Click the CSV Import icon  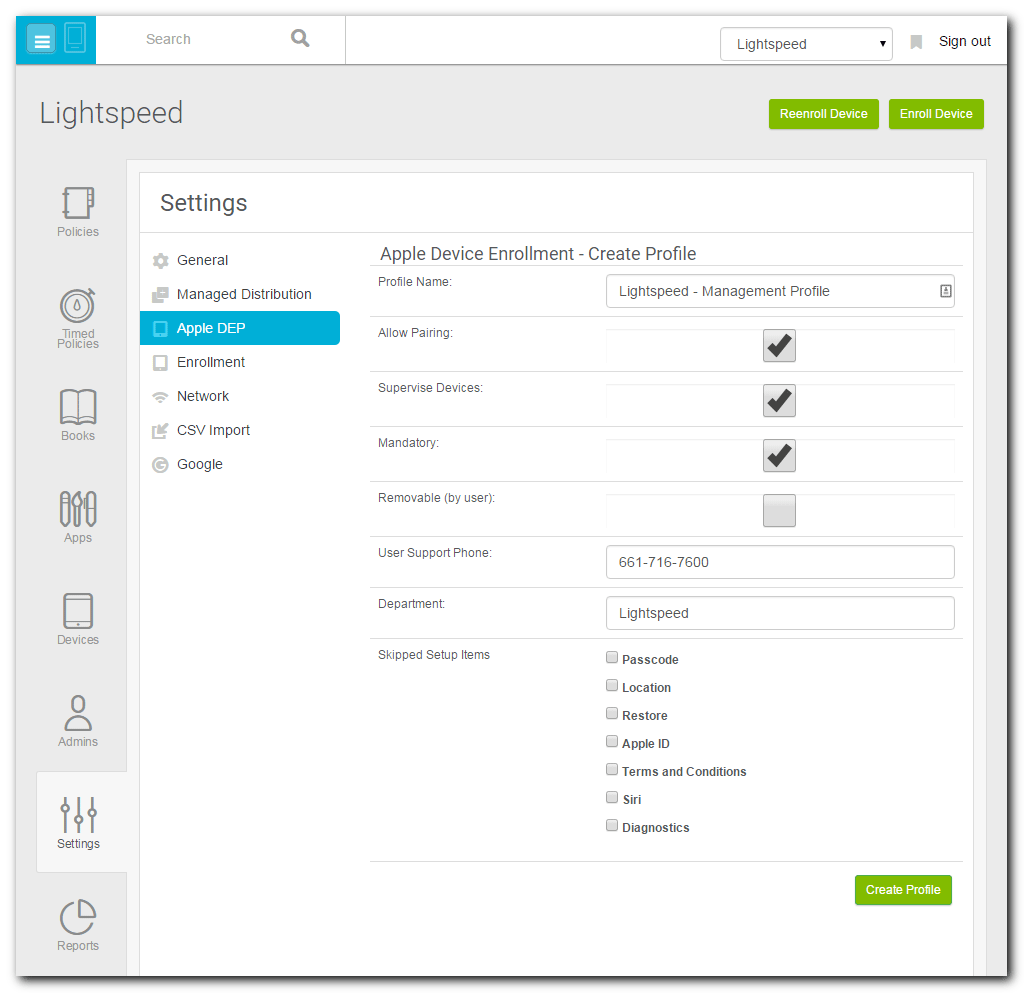160,430
